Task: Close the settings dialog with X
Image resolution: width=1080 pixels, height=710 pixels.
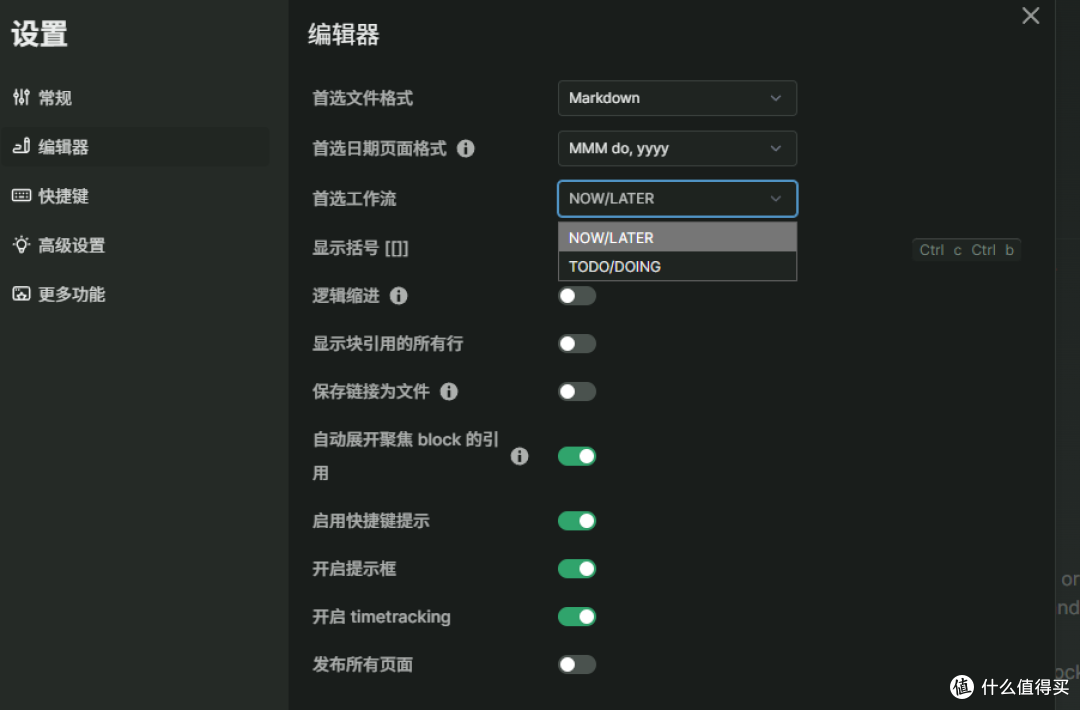Action: click(1030, 16)
